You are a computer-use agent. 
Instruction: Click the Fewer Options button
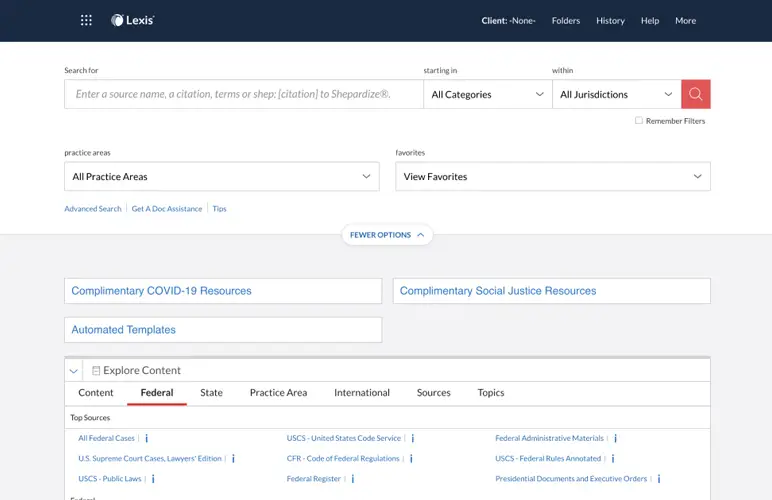pyautogui.click(x=387, y=235)
